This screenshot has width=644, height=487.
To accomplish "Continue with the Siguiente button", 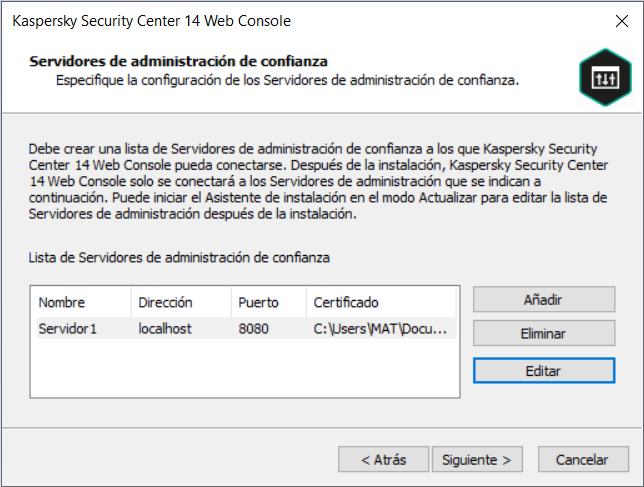I will coord(478,460).
